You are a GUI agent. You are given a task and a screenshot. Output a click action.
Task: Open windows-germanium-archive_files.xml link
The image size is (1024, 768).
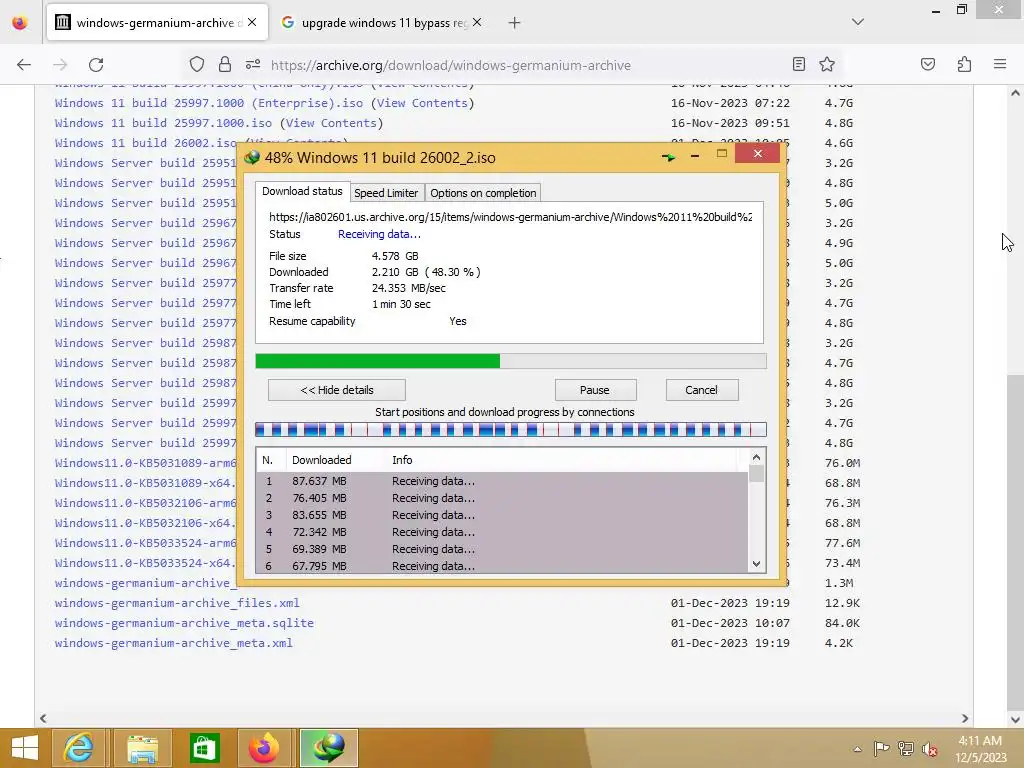tap(177, 603)
